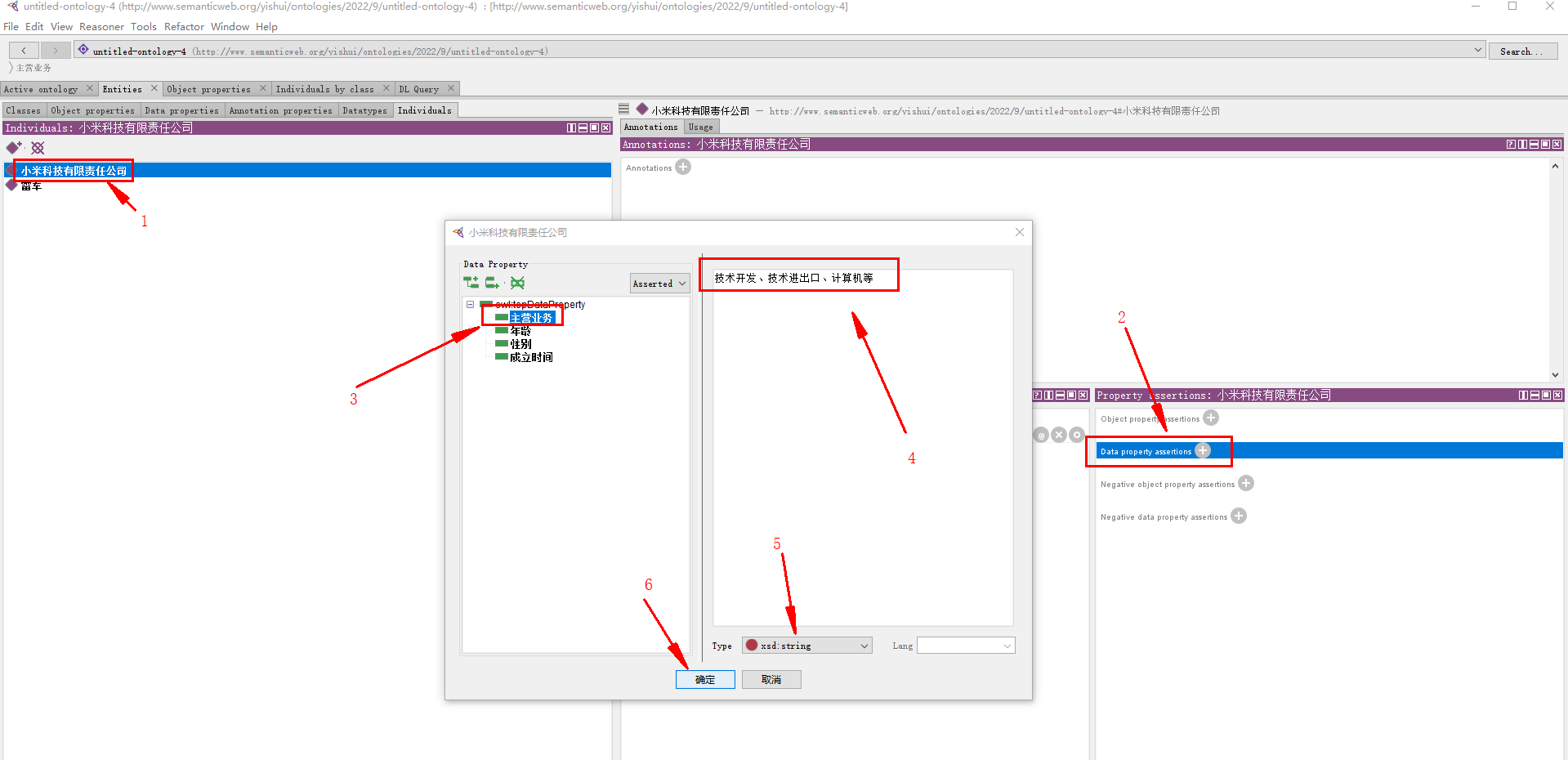Open the ontology URL dropdown arrow
The image size is (1568, 760).
(1477, 51)
